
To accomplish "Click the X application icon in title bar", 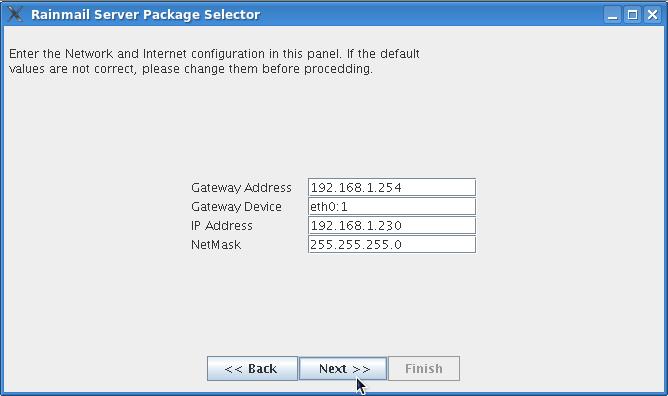I will [15, 14].
